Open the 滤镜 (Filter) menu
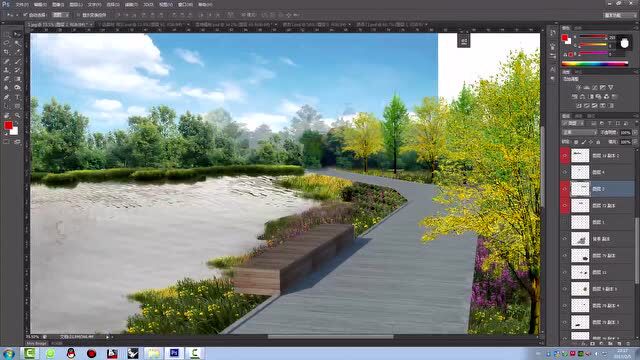 pos(131,5)
